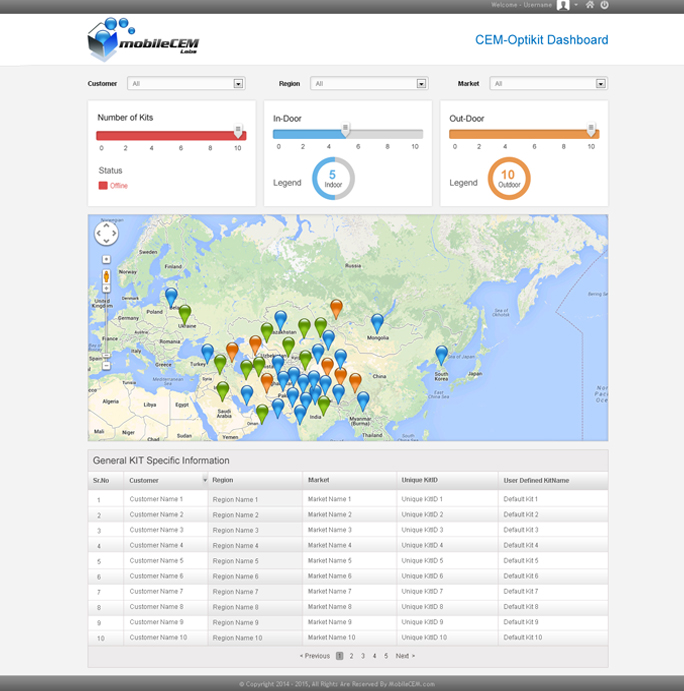Go to the Previous page
The image size is (684, 691).
(x=315, y=656)
